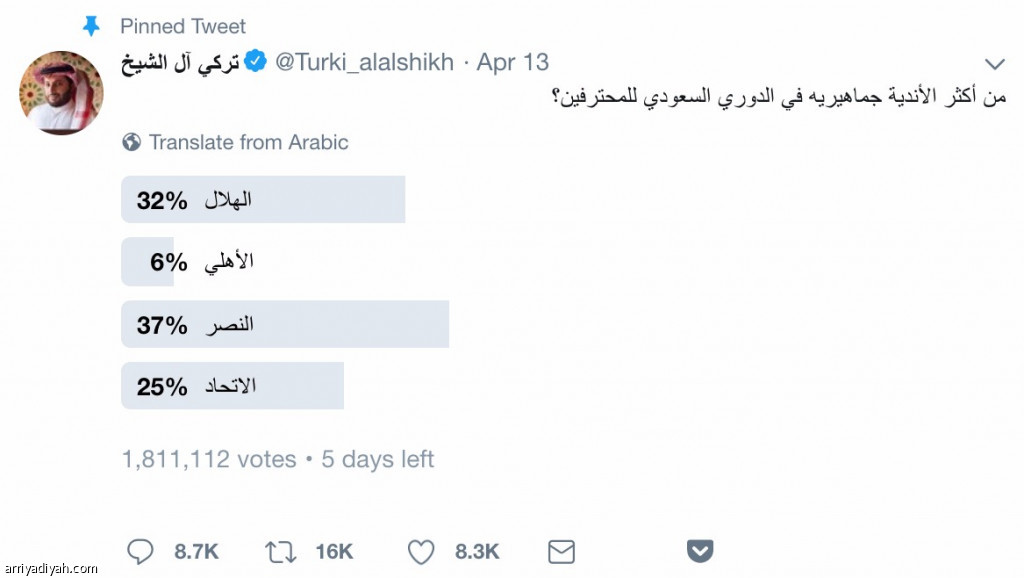
Task: Select the 32% poll result bar
Action: pyautogui.click(x=263, y=200)
